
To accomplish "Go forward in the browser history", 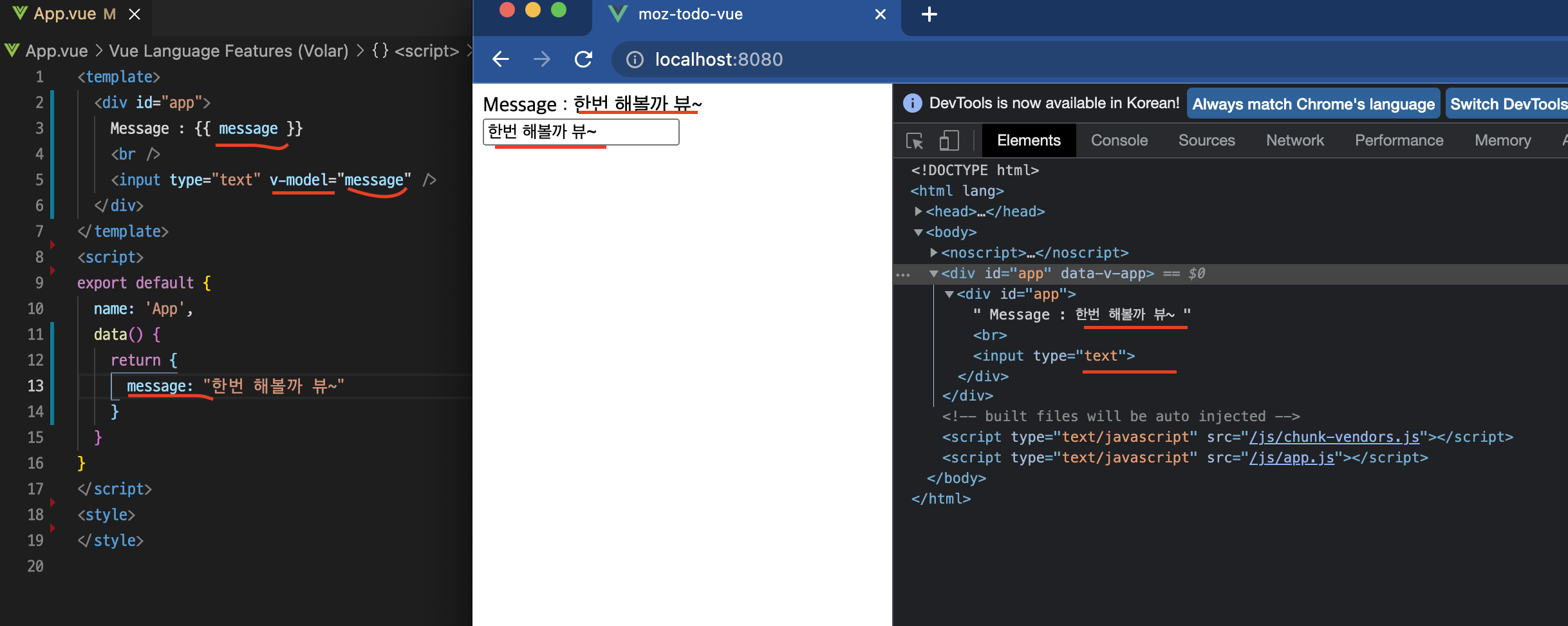I will [x=542, y=59].
